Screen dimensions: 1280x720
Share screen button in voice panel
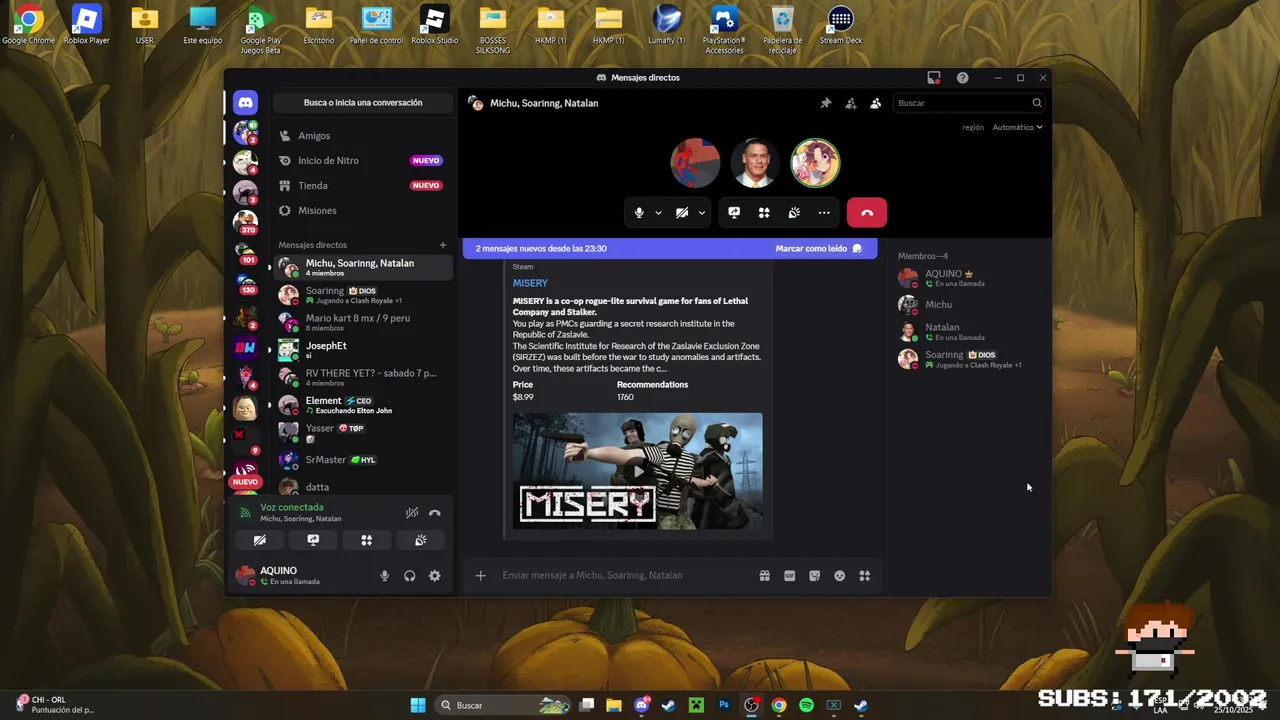(x=313, y=540)
